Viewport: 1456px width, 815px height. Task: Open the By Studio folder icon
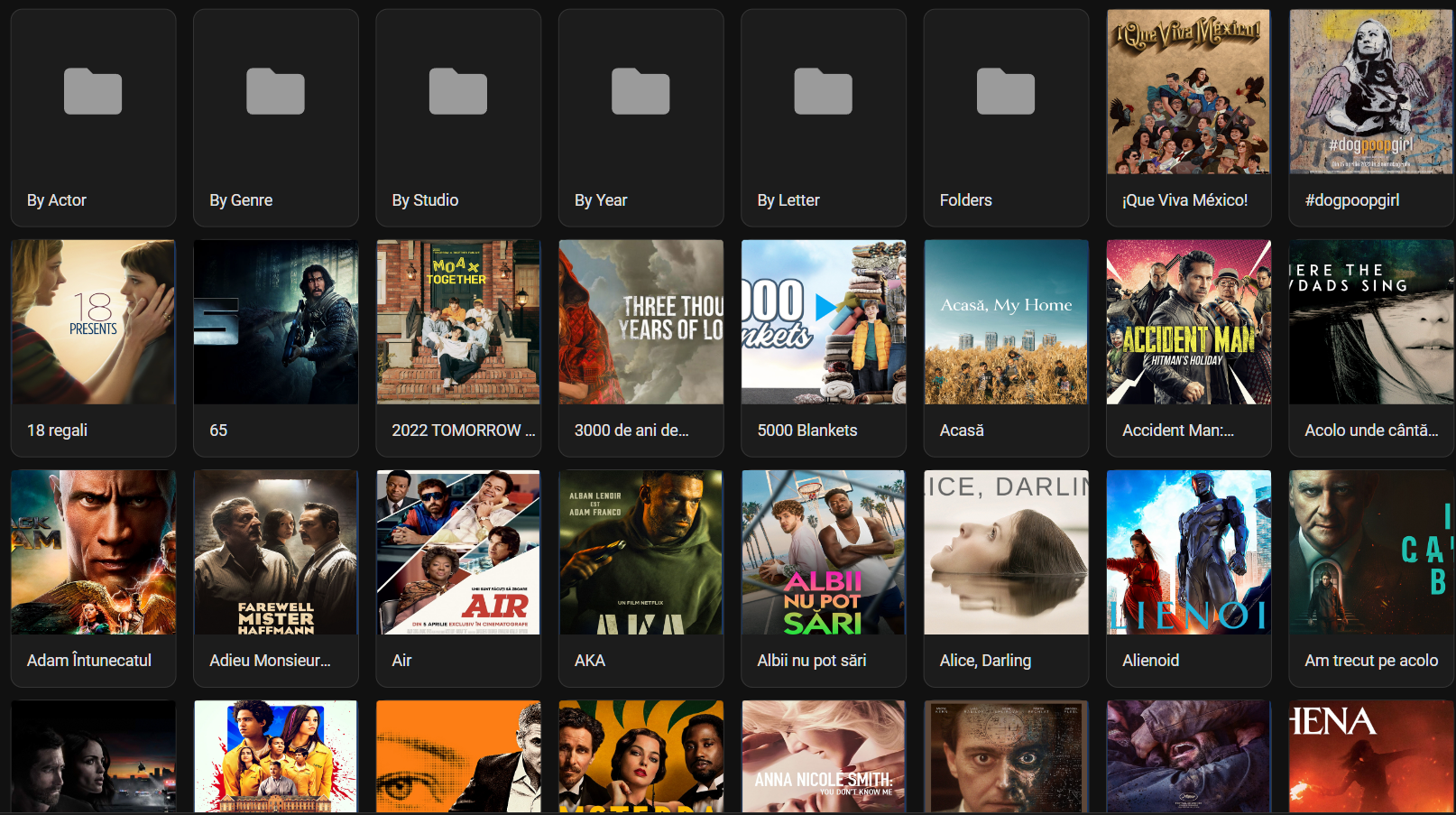[458, 91]
